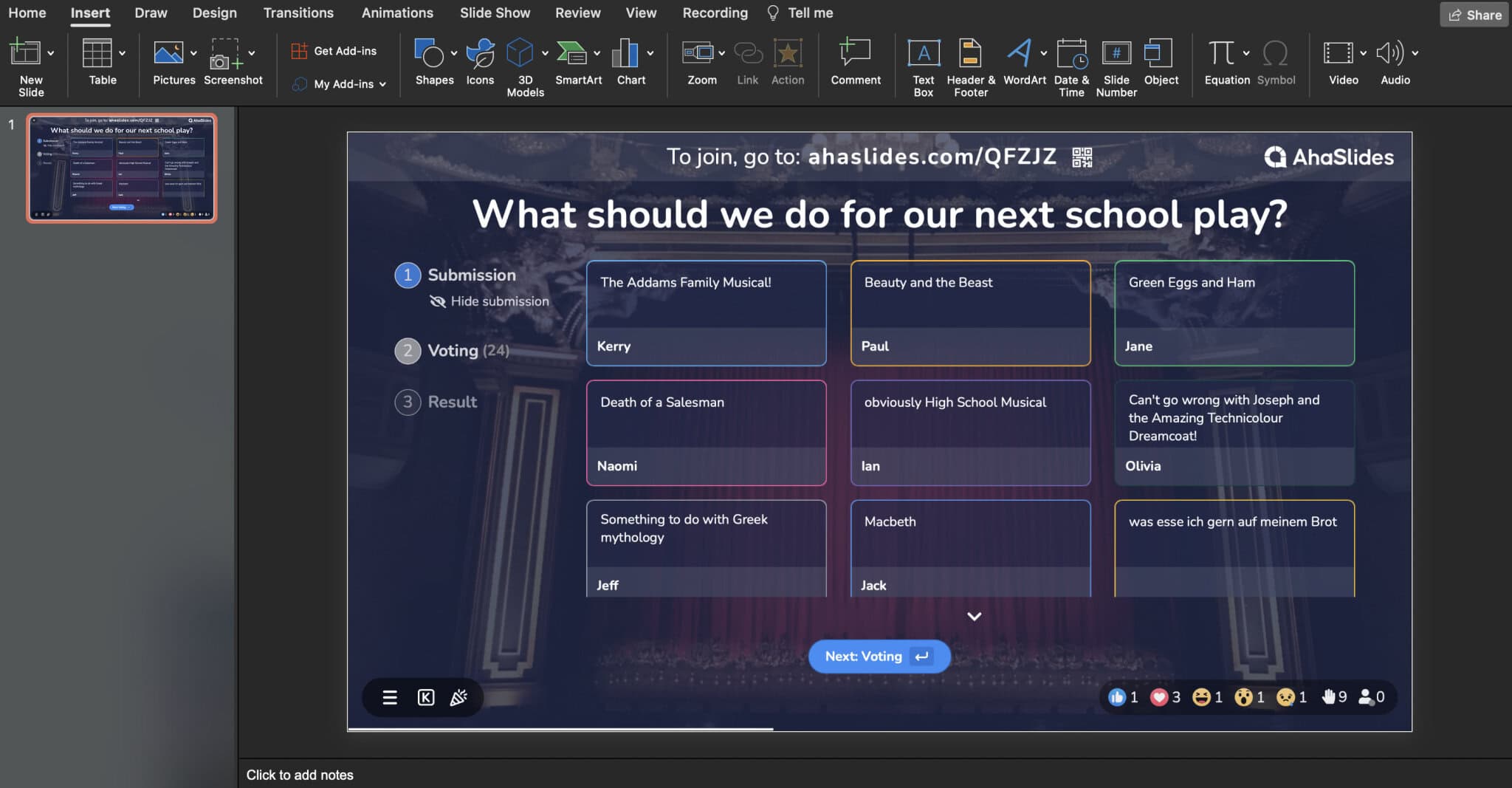
Task: Click the thumbs-up reaction on the slide
Action: coord(1117,696)
